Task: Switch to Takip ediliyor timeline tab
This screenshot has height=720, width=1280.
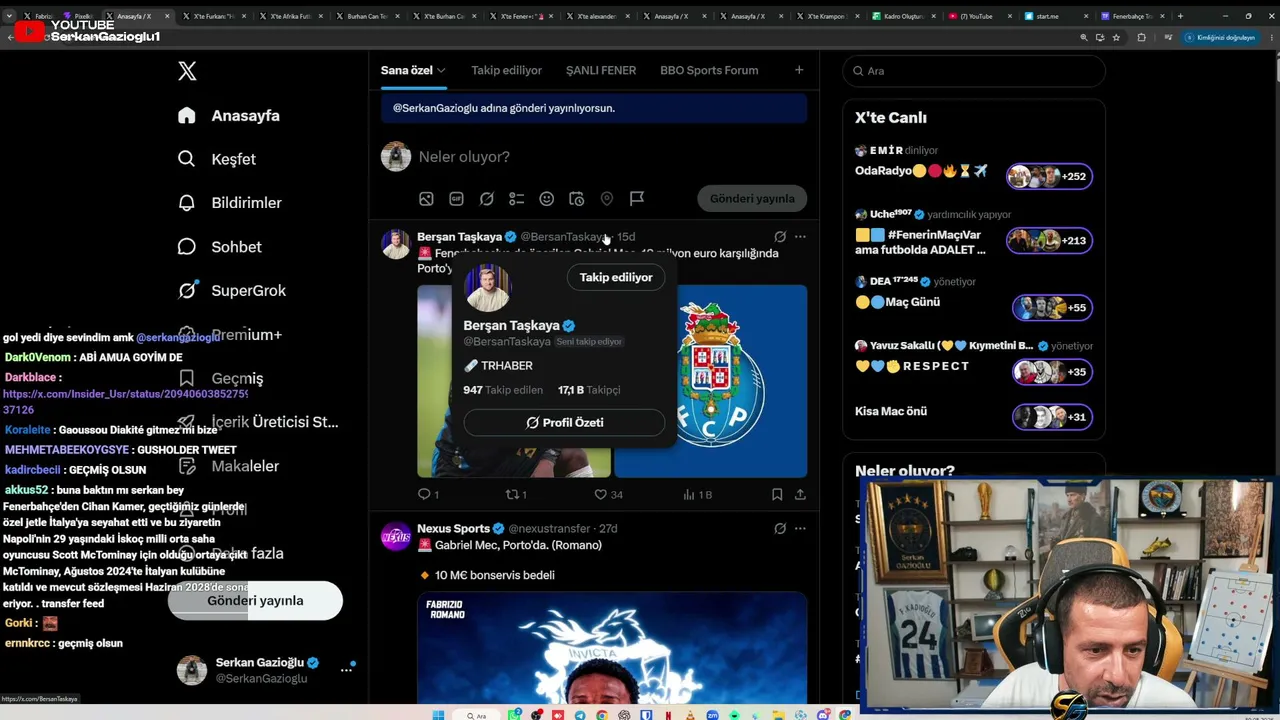Action: pos(507,71)
